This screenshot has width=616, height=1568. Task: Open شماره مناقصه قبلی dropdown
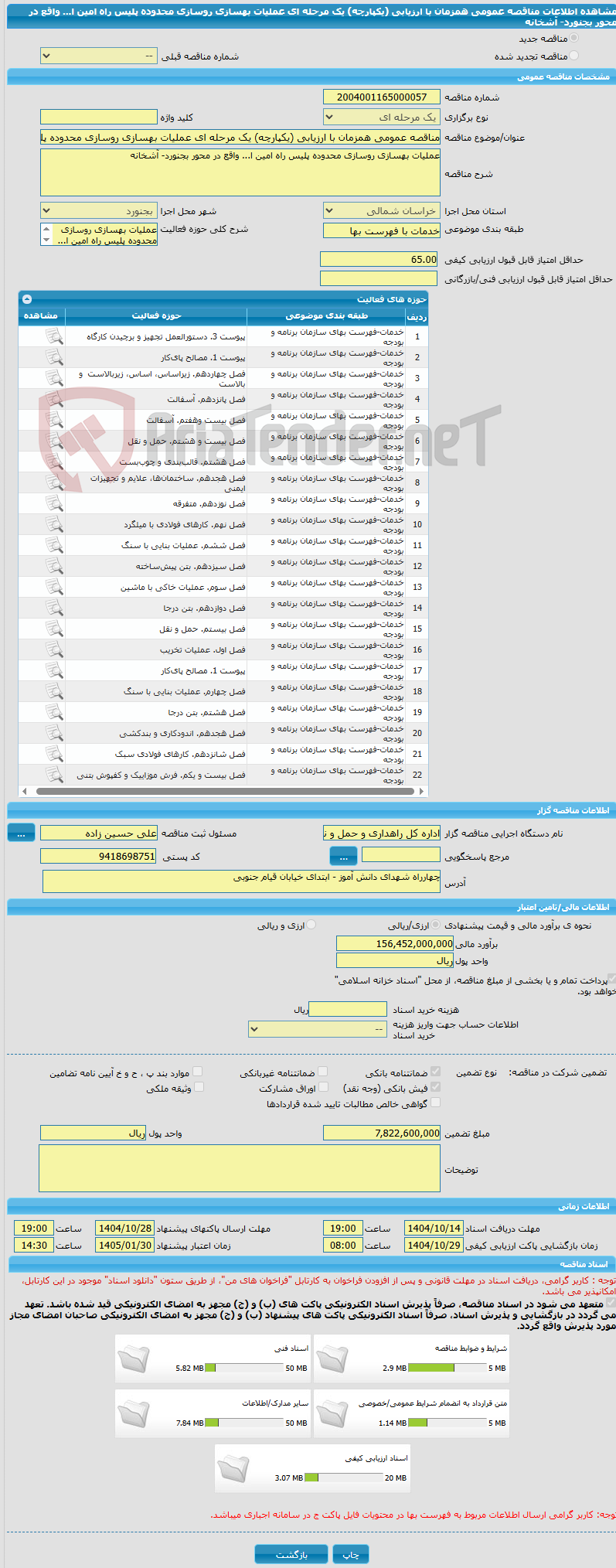[x=99, y=56]
